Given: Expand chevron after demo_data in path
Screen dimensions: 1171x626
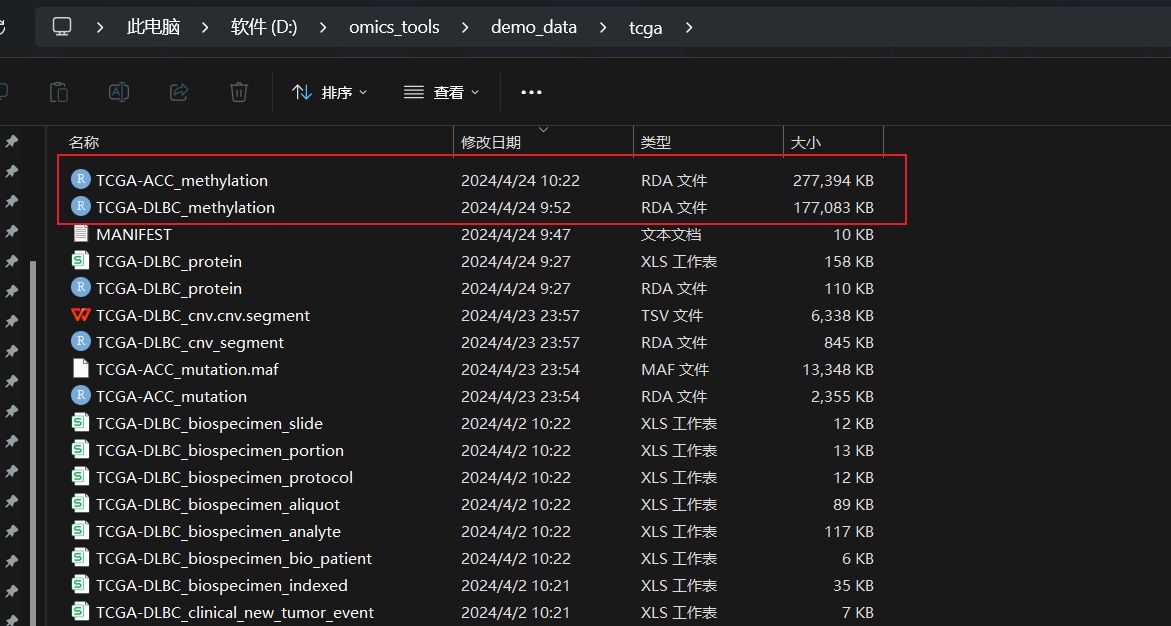Looking at the screenshot, I should tap(603, 27).
